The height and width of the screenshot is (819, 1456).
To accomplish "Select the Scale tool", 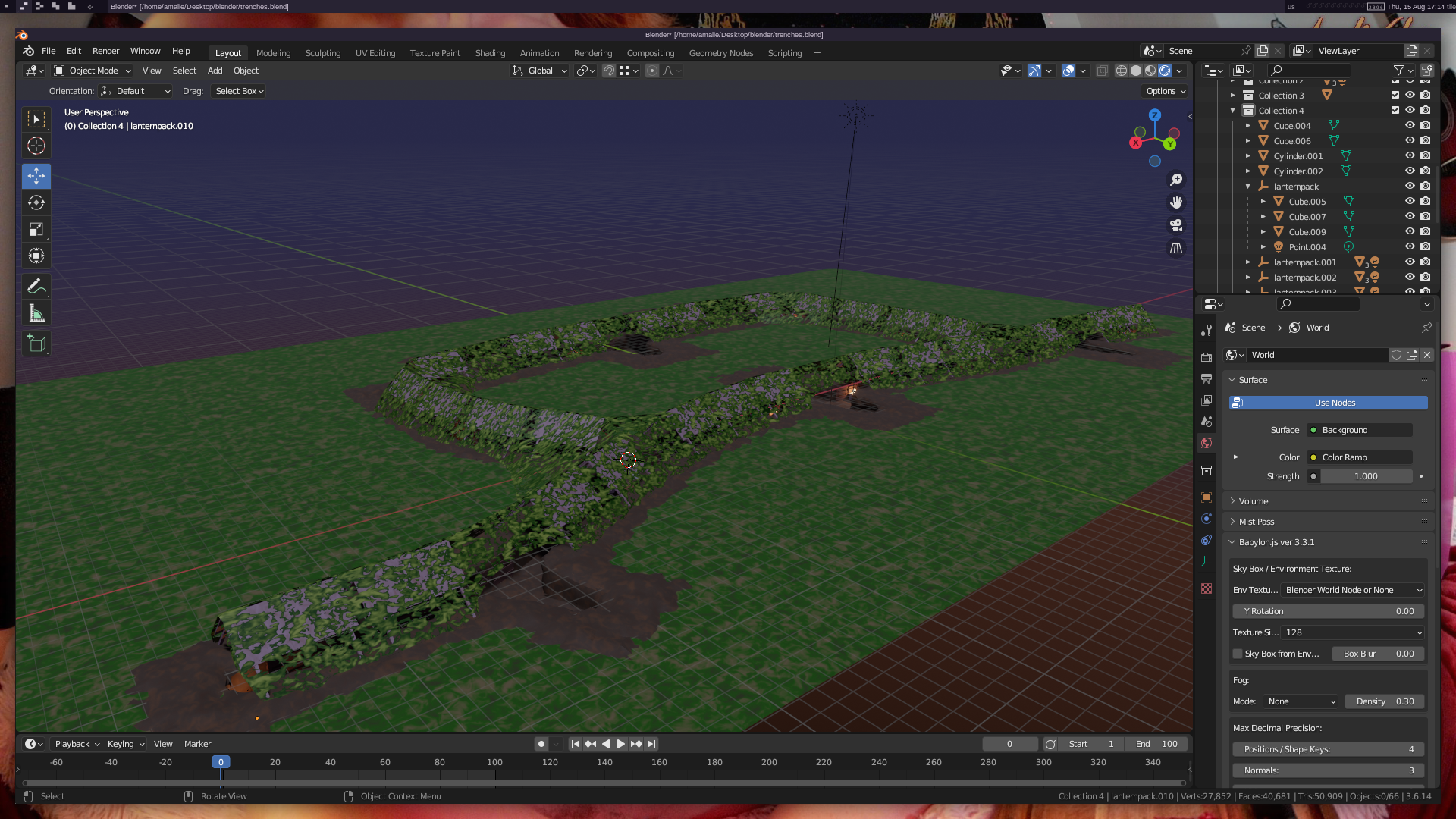I will [36, 229].
